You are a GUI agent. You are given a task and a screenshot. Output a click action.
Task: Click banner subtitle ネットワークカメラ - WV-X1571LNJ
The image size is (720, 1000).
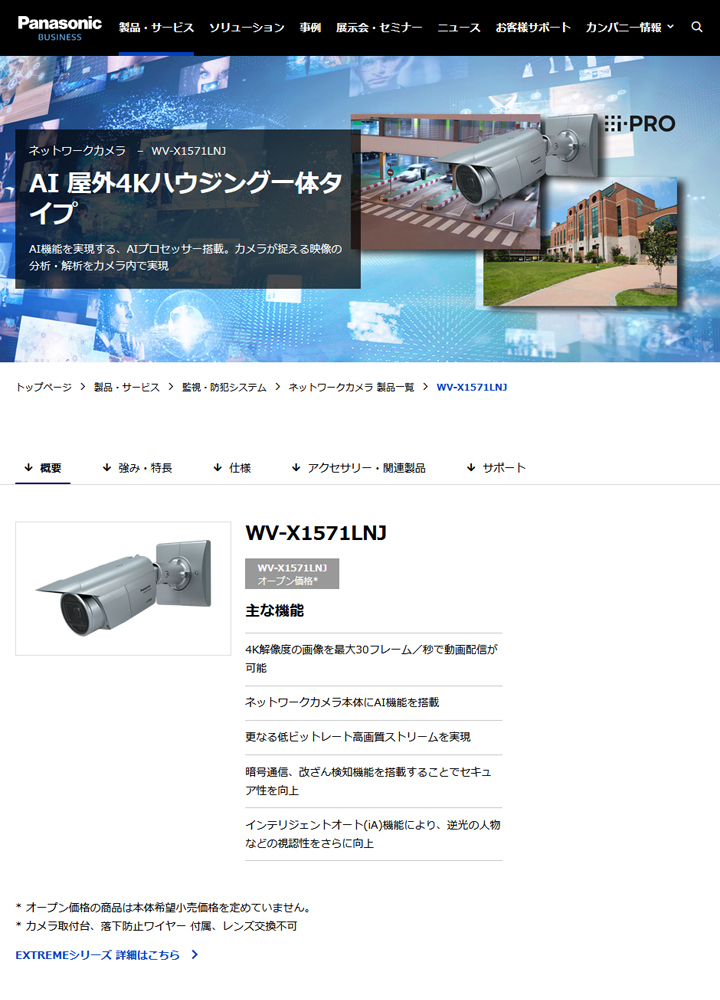(127, 151)
